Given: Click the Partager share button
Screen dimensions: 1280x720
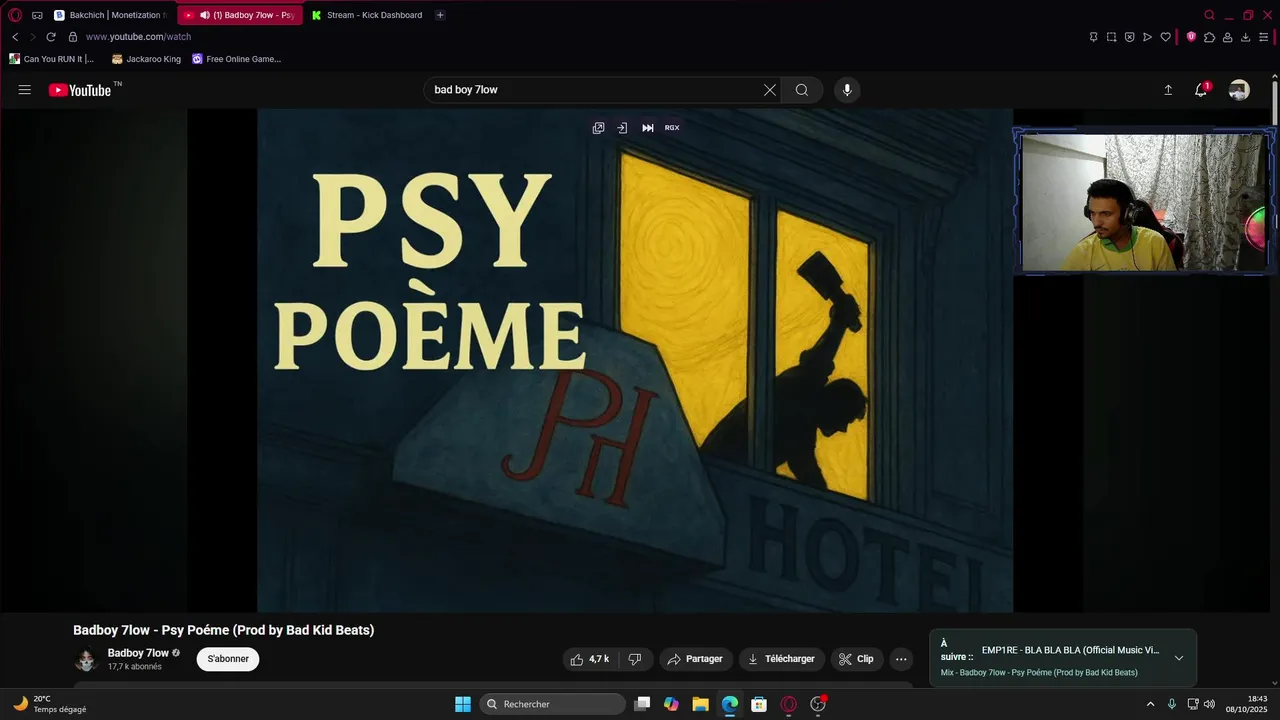Looking at the screenshot, I should tap(695, 659).
